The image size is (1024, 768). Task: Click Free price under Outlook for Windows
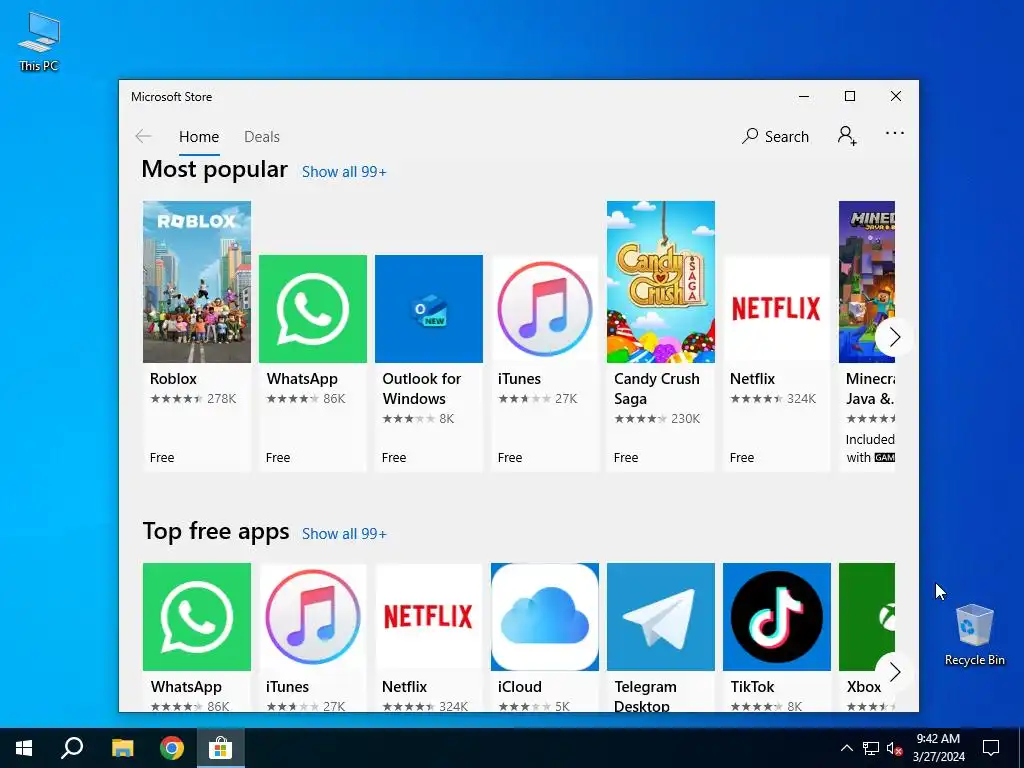point(394,458)
